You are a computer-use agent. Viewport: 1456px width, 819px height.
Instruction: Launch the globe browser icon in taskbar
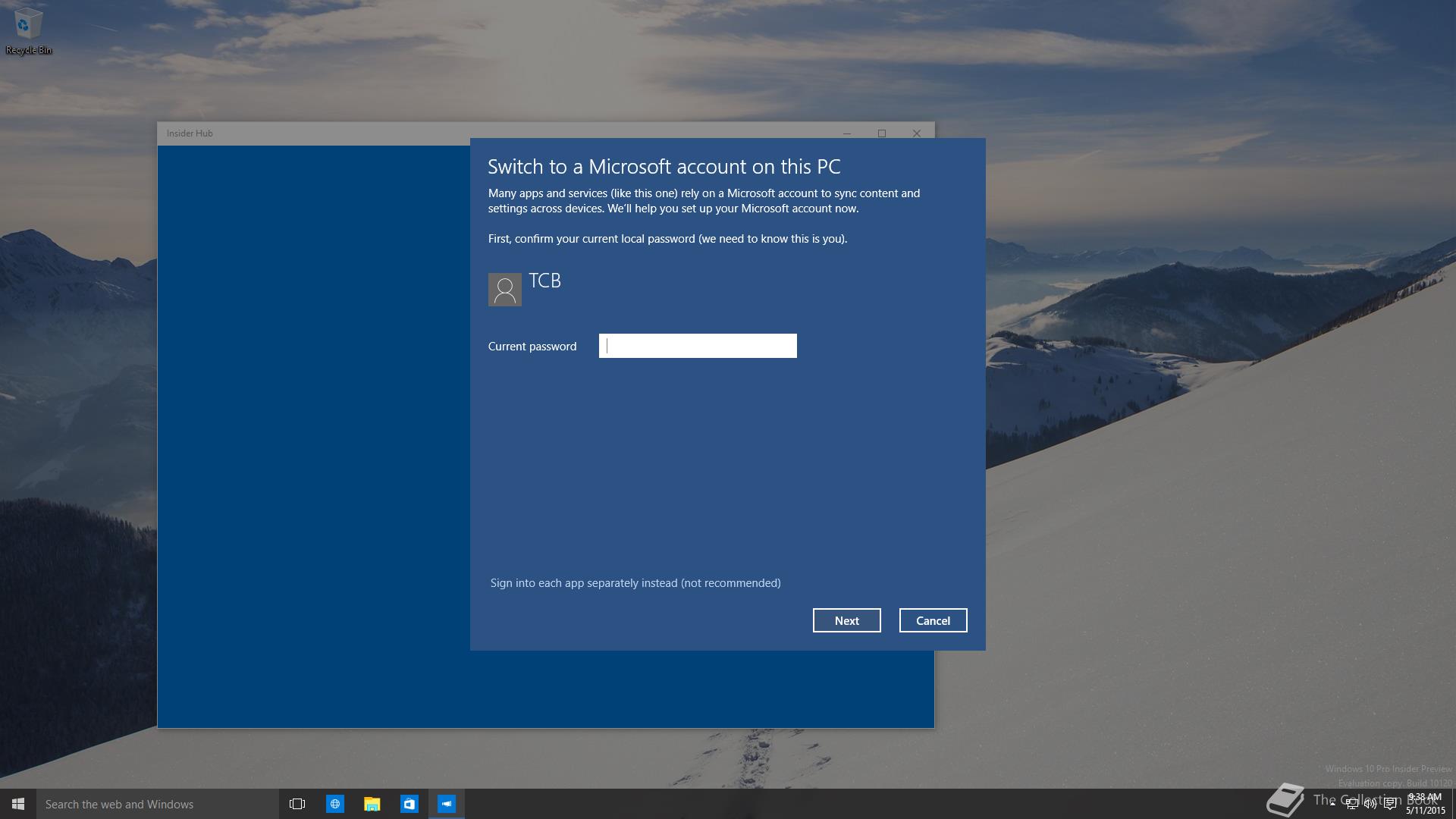coord(334,804)
